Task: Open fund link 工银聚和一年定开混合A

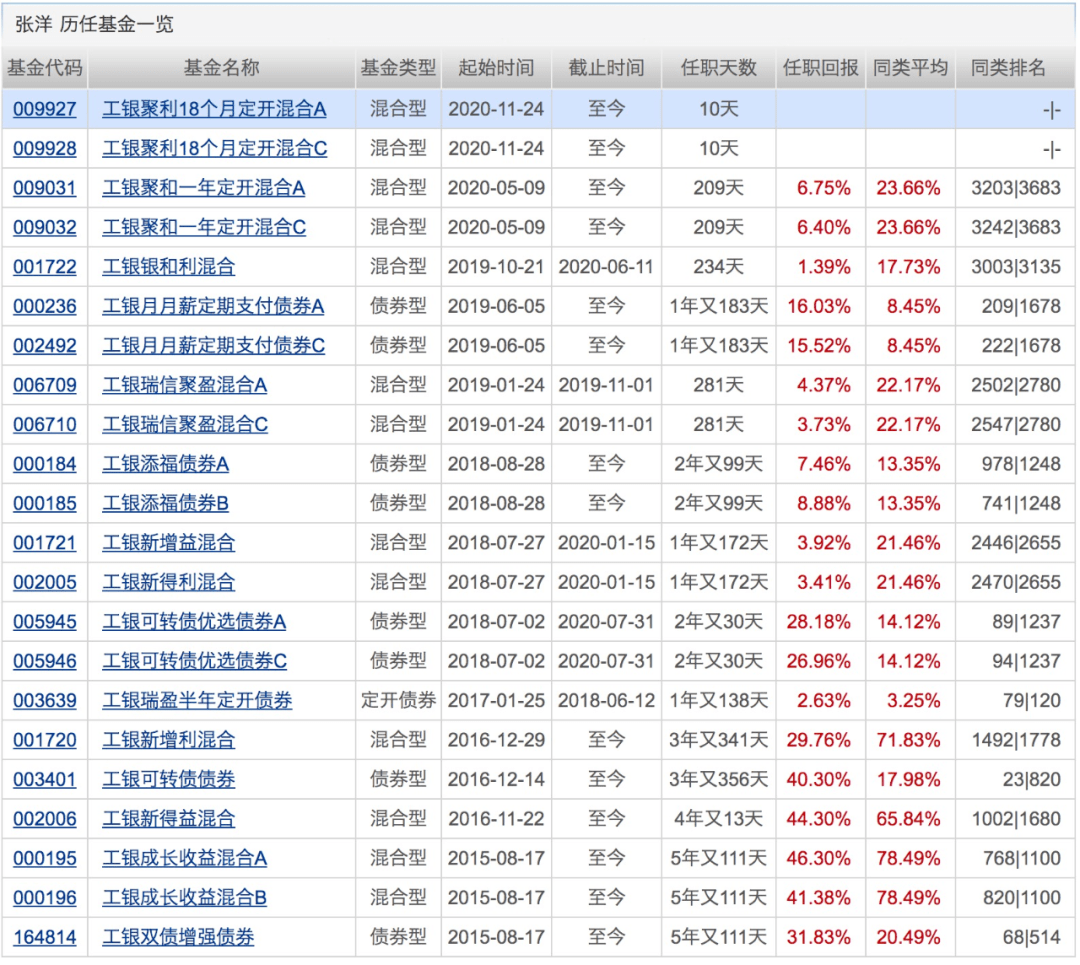Action: click(204, 187)
